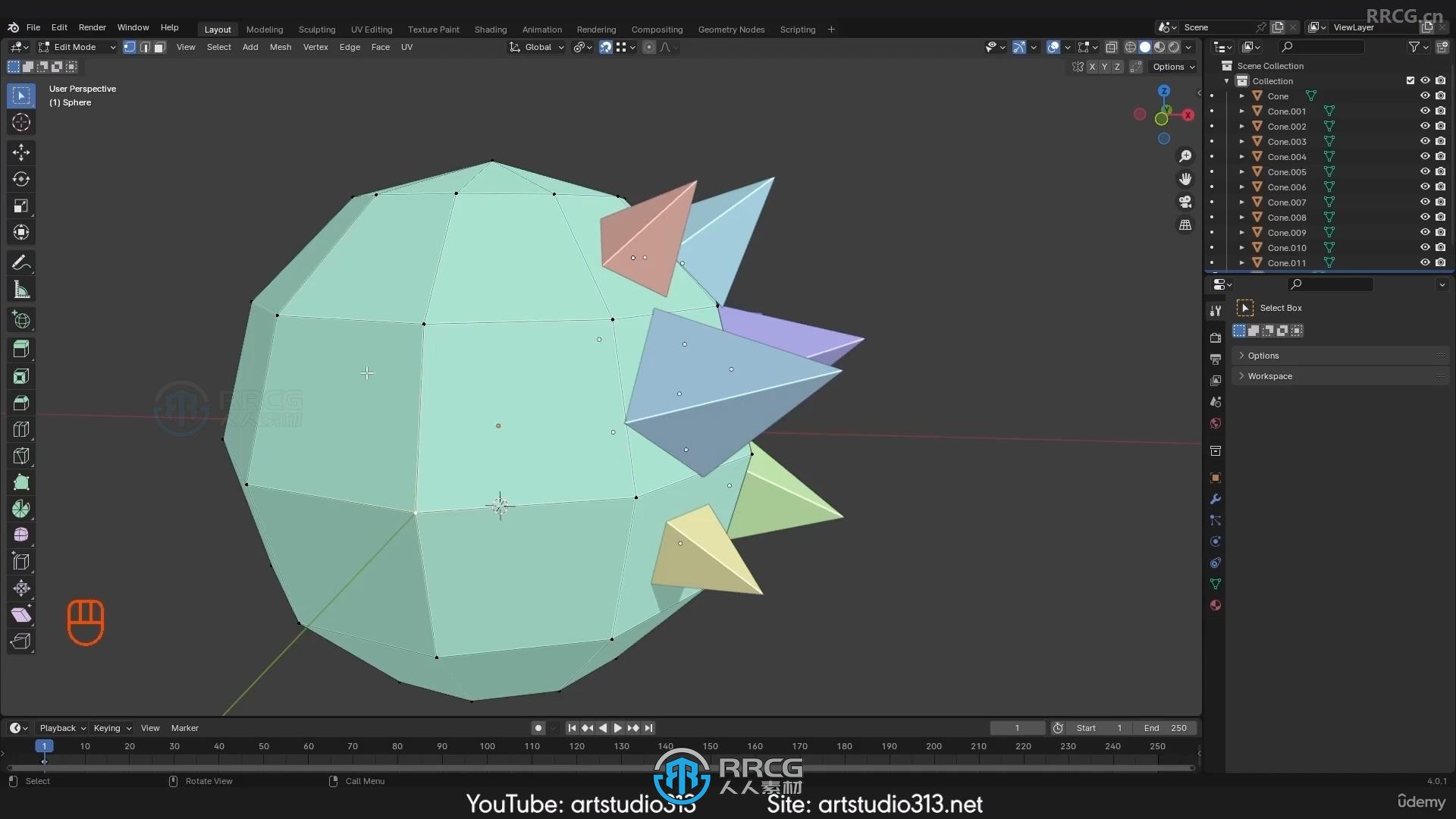This screenshot has height=819, width=1456.
Task: Click frame 1 on the timeline
Action: [x=43, y=746]
